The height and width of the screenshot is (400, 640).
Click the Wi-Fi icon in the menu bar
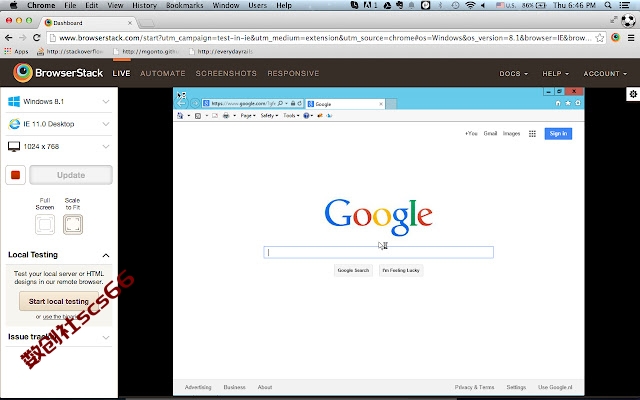470,5
